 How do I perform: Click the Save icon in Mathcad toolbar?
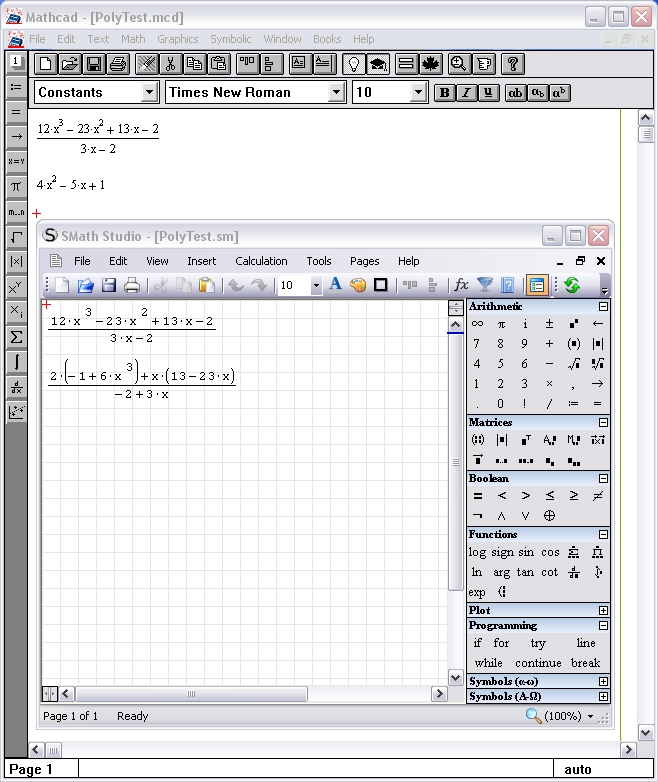[94, 64]
